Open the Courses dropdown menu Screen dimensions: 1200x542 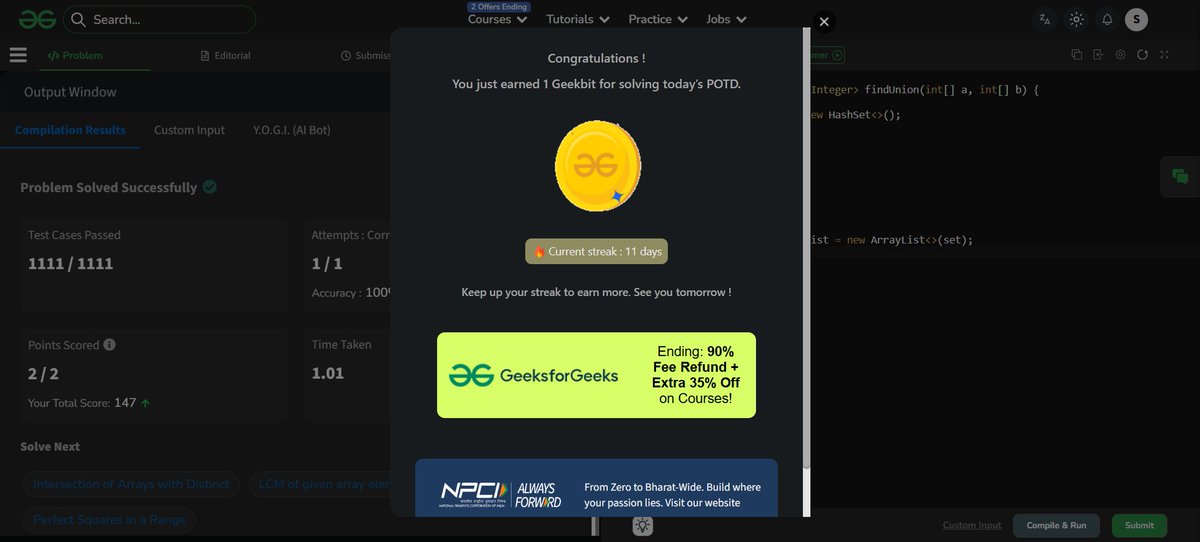497,19
